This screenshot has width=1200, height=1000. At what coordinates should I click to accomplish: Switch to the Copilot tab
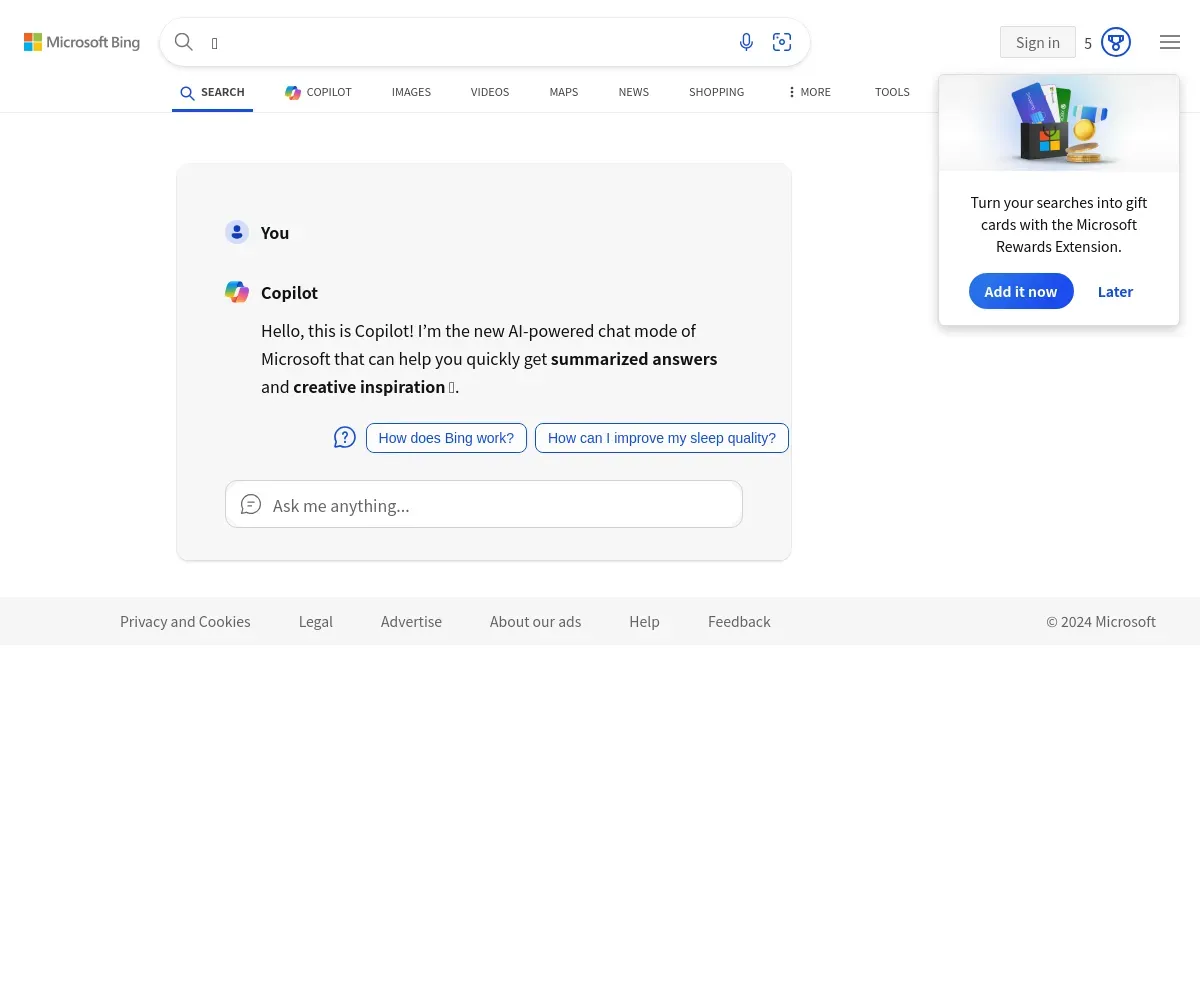(x=318, y=92)
